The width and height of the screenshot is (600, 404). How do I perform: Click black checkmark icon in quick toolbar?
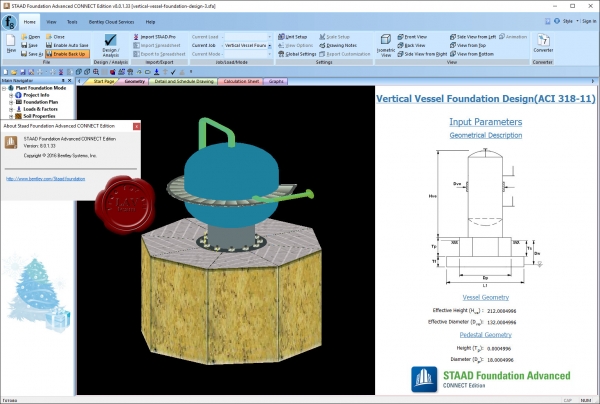coord(173,72)
